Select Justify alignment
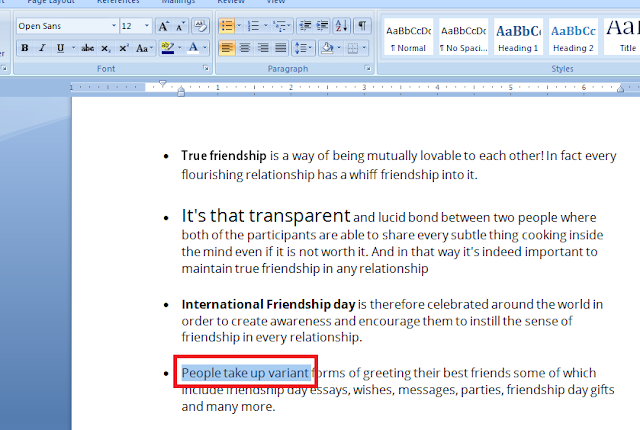The image size is (640, 430). pos(280,48)
